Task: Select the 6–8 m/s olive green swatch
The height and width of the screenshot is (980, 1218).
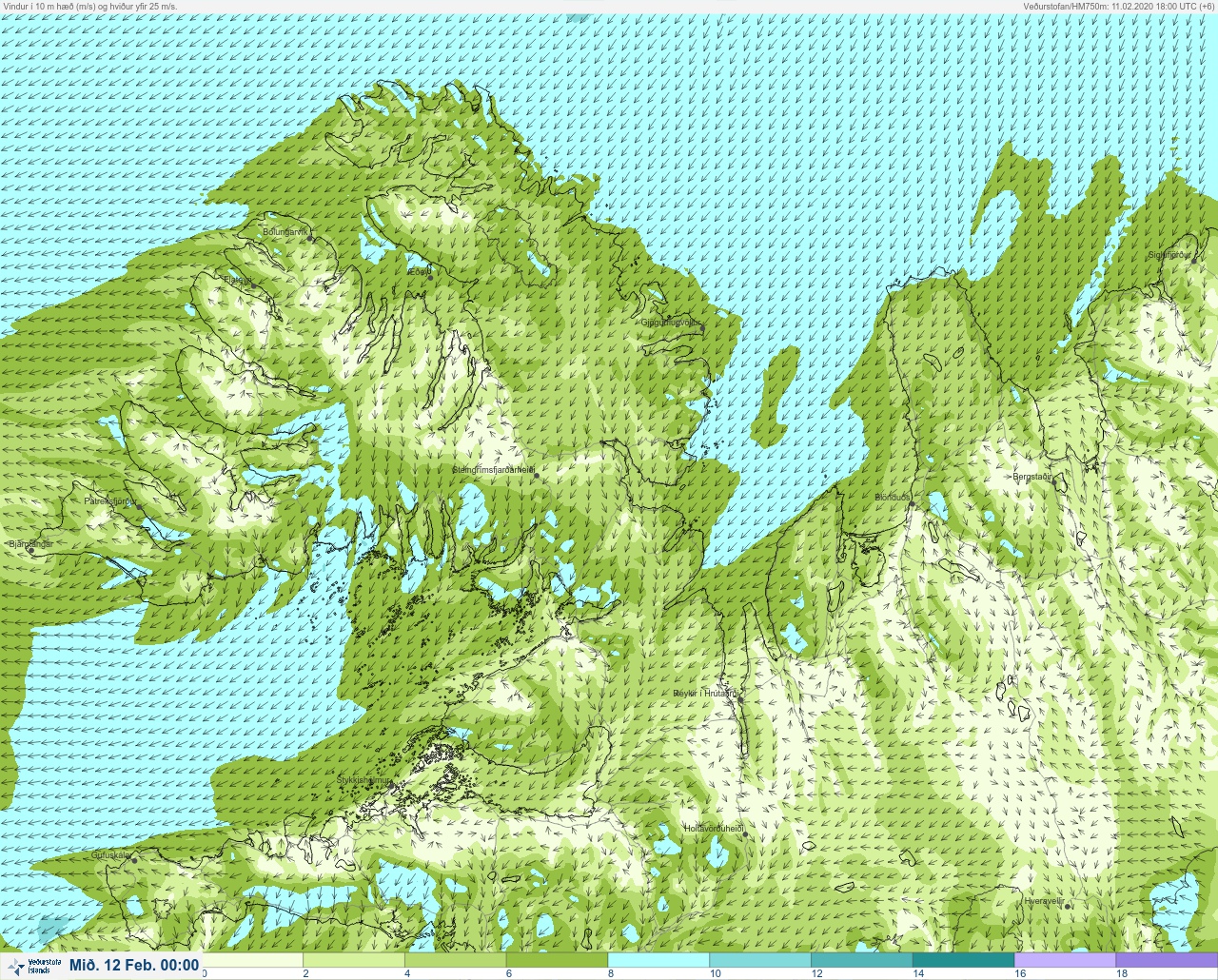Action: pos(558,960)
